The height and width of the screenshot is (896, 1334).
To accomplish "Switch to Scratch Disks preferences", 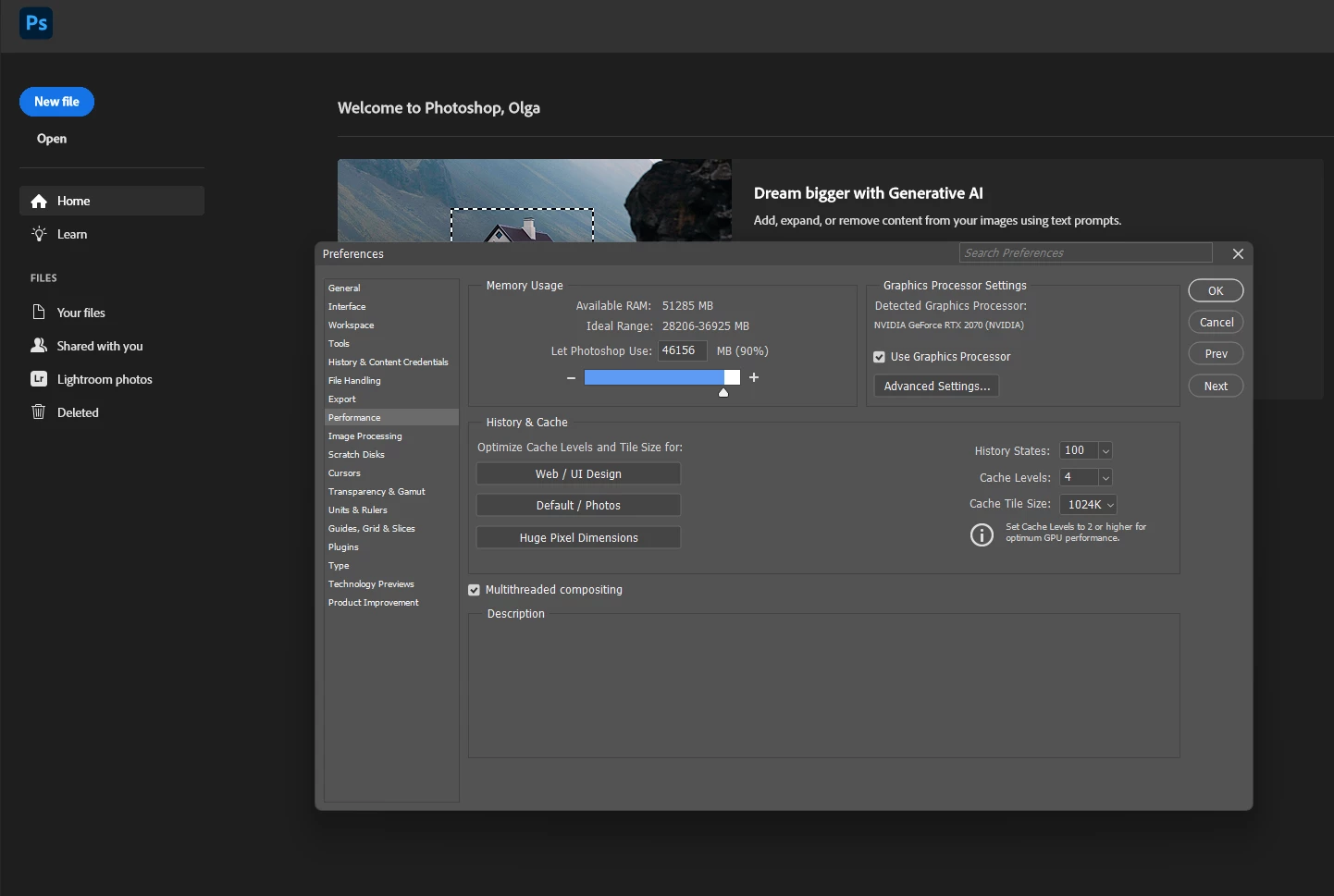I will (391, 455).
